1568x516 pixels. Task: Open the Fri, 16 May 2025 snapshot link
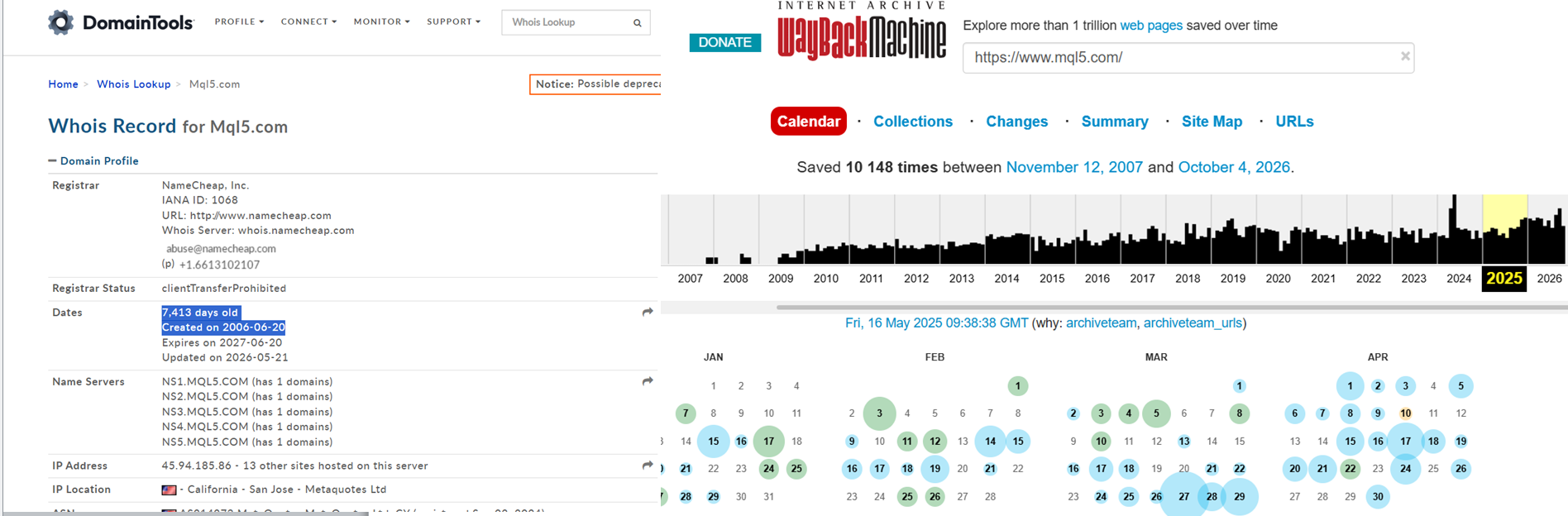tap(936, 322)
